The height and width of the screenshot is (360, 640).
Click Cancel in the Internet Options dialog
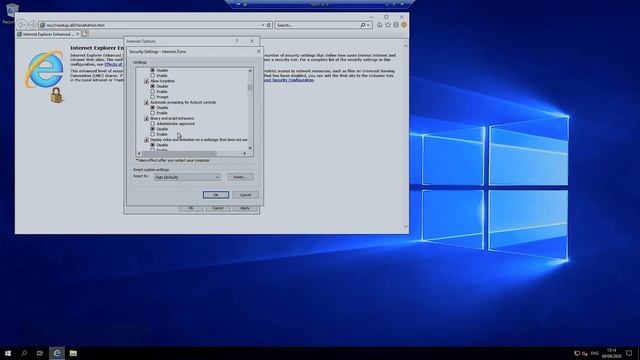[218, 208]
